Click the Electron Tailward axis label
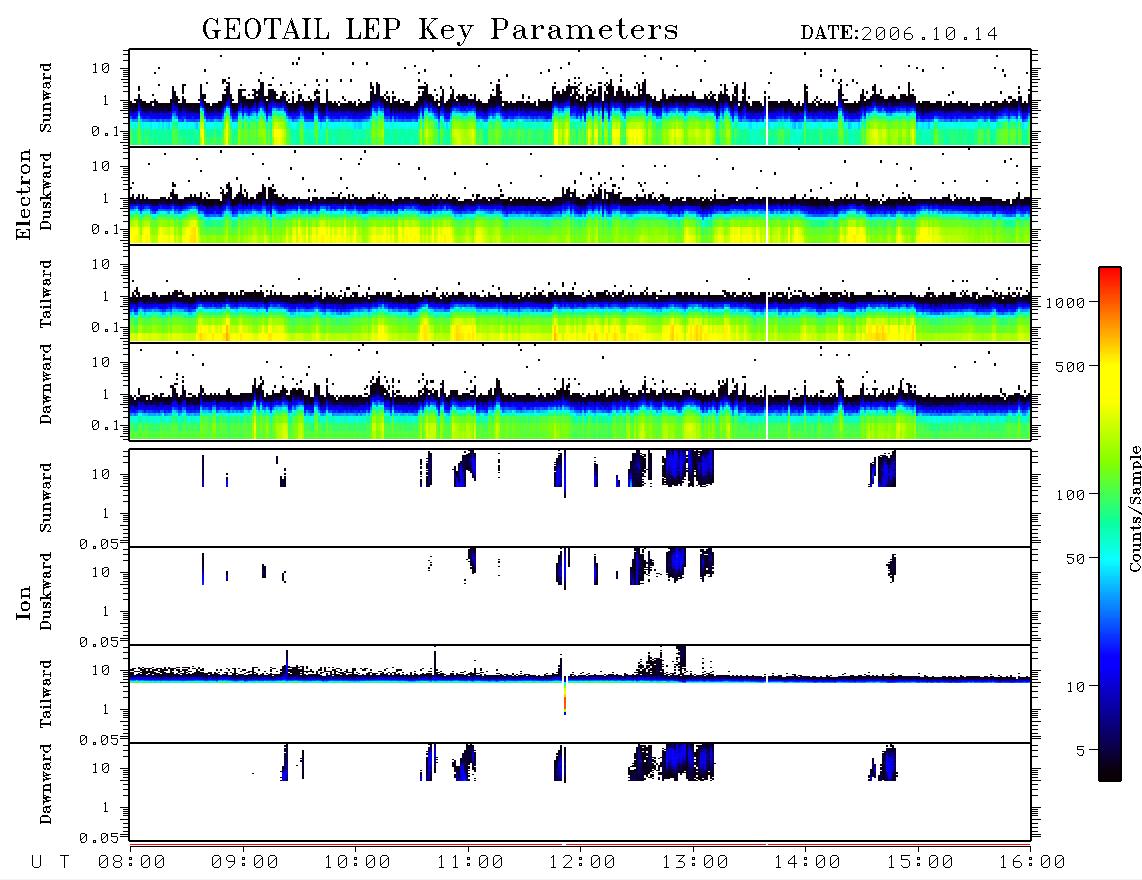Screen dimensions: 1142x880 click(46, 294)
